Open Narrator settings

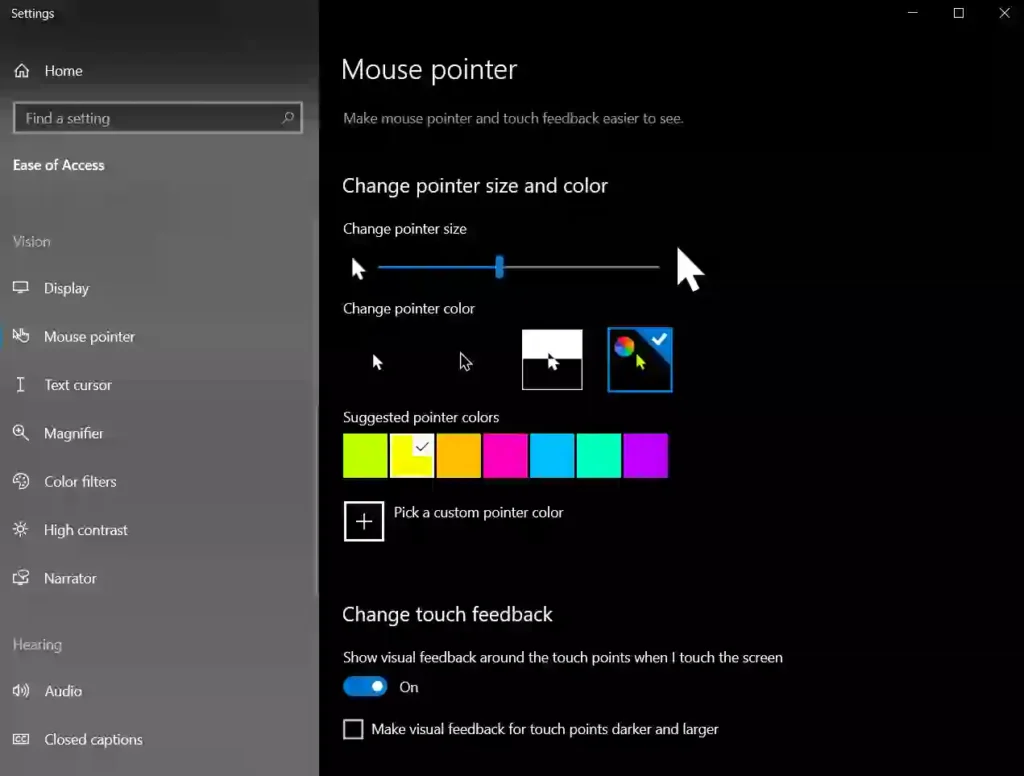(x=69, y=578)
